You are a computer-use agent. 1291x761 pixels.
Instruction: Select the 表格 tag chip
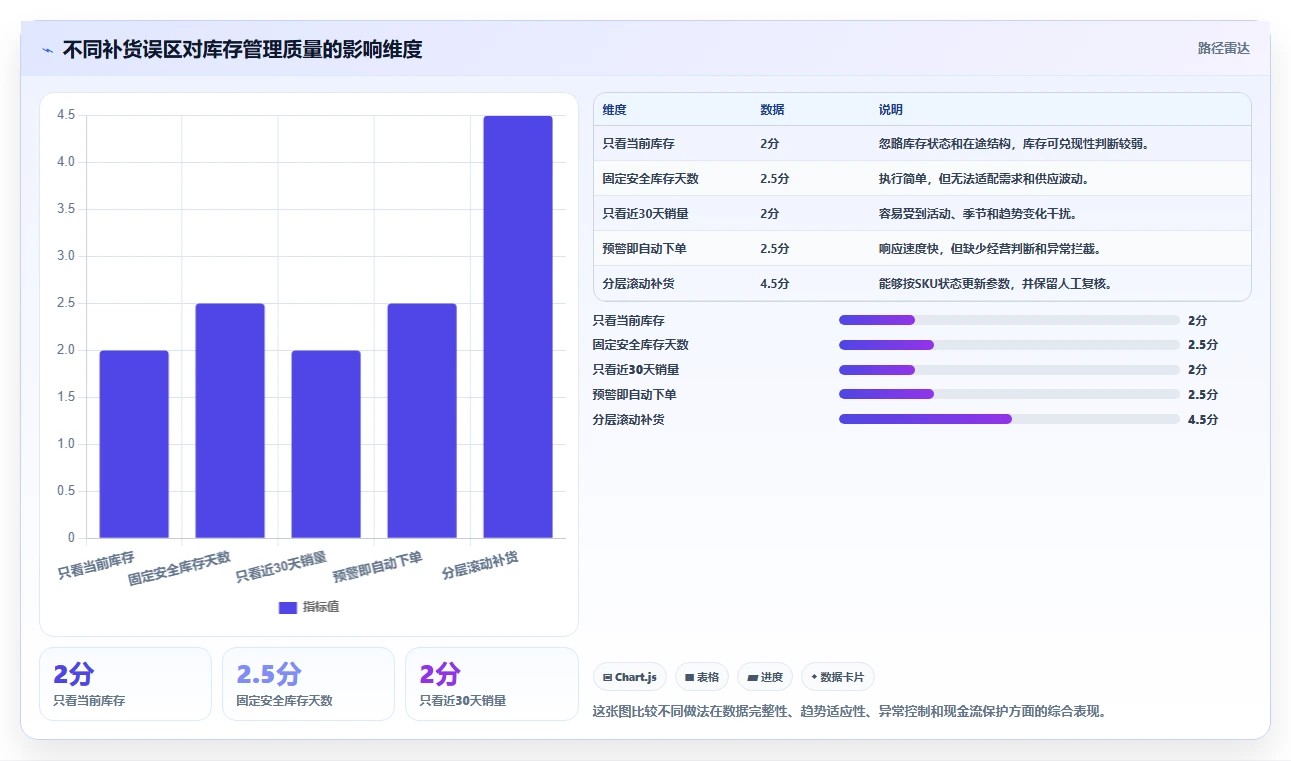click(x=701, y=677)
